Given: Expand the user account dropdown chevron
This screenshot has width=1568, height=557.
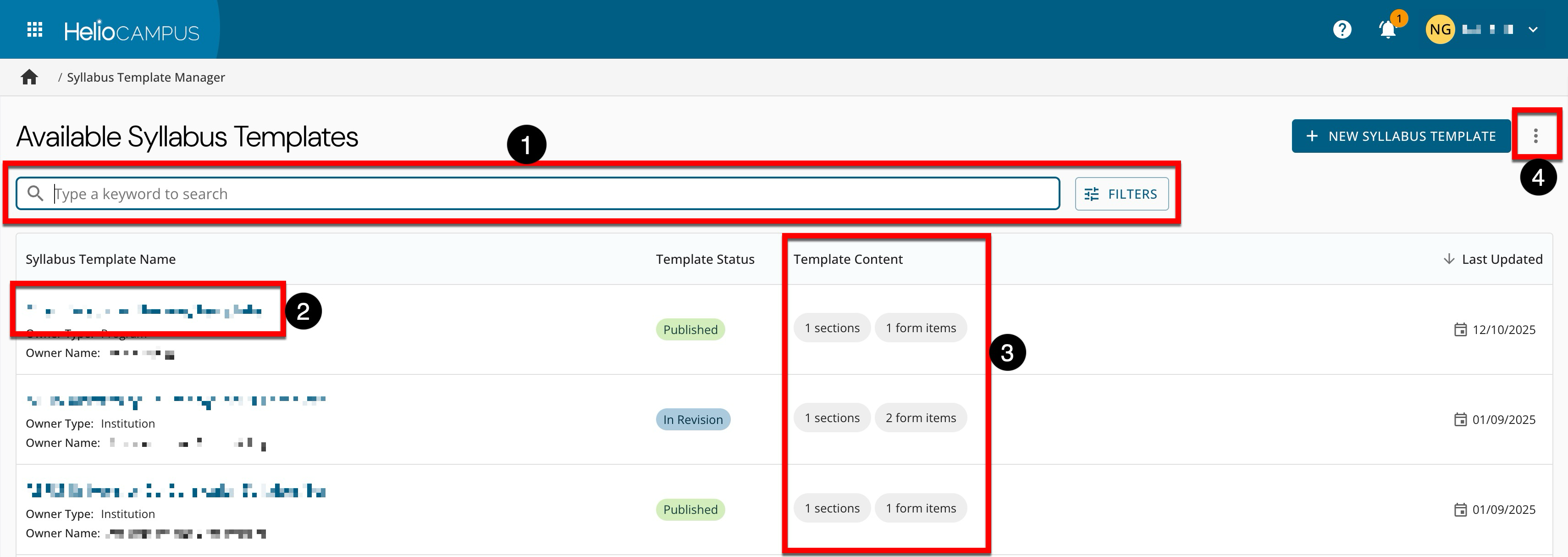Looking at the screenshot, I should 1533,29.
